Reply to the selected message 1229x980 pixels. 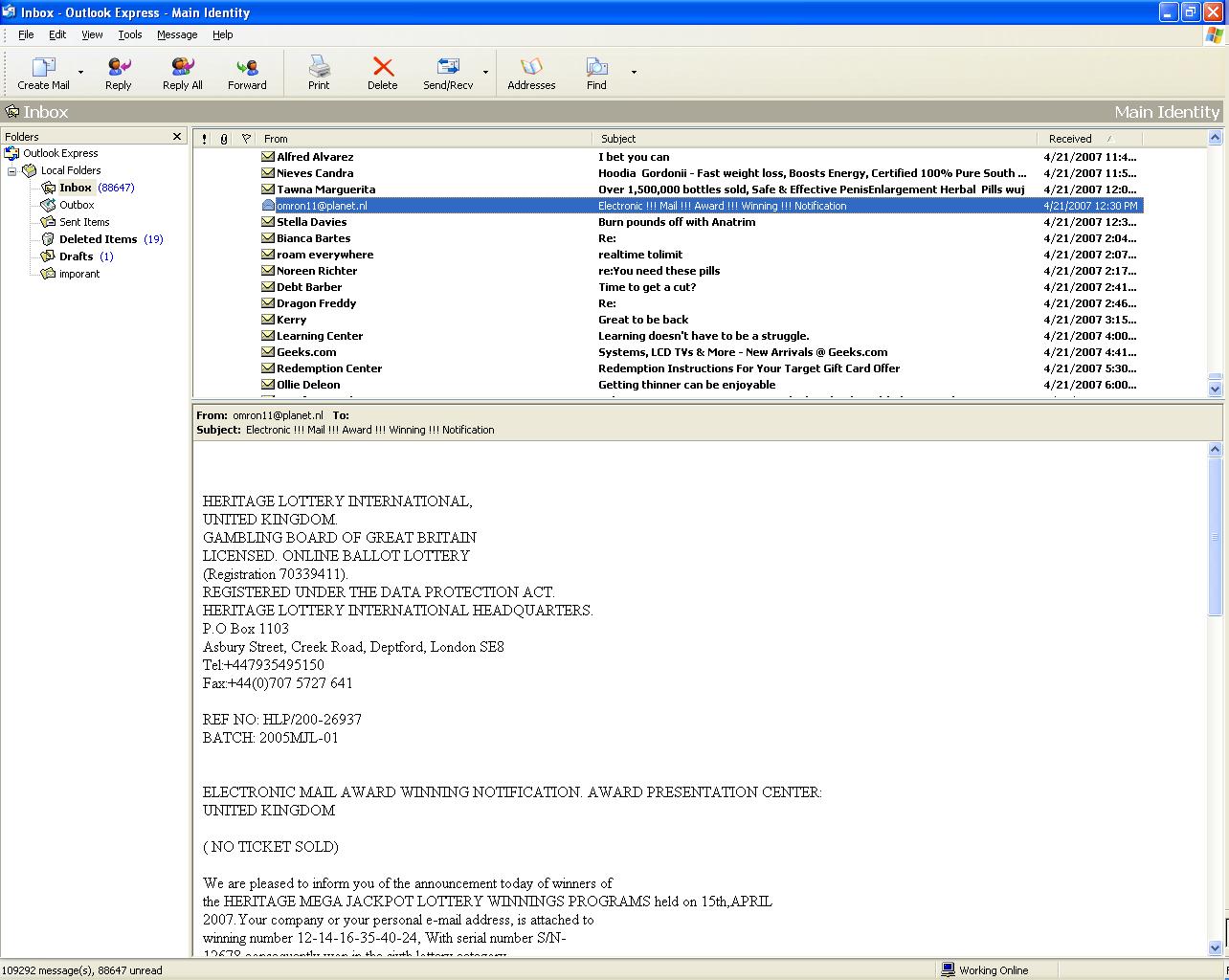click(x=119, y=73)
